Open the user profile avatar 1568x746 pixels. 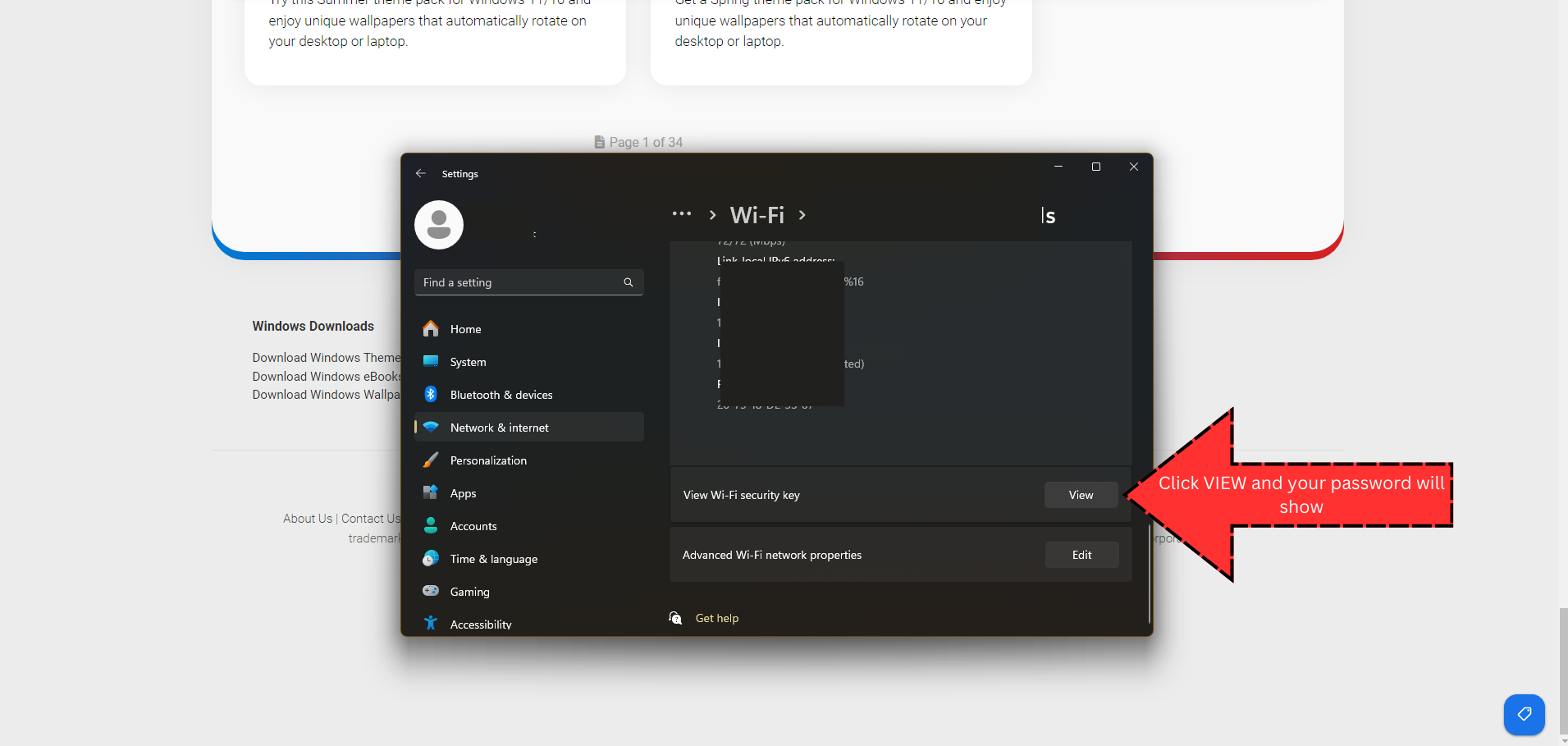439,225
